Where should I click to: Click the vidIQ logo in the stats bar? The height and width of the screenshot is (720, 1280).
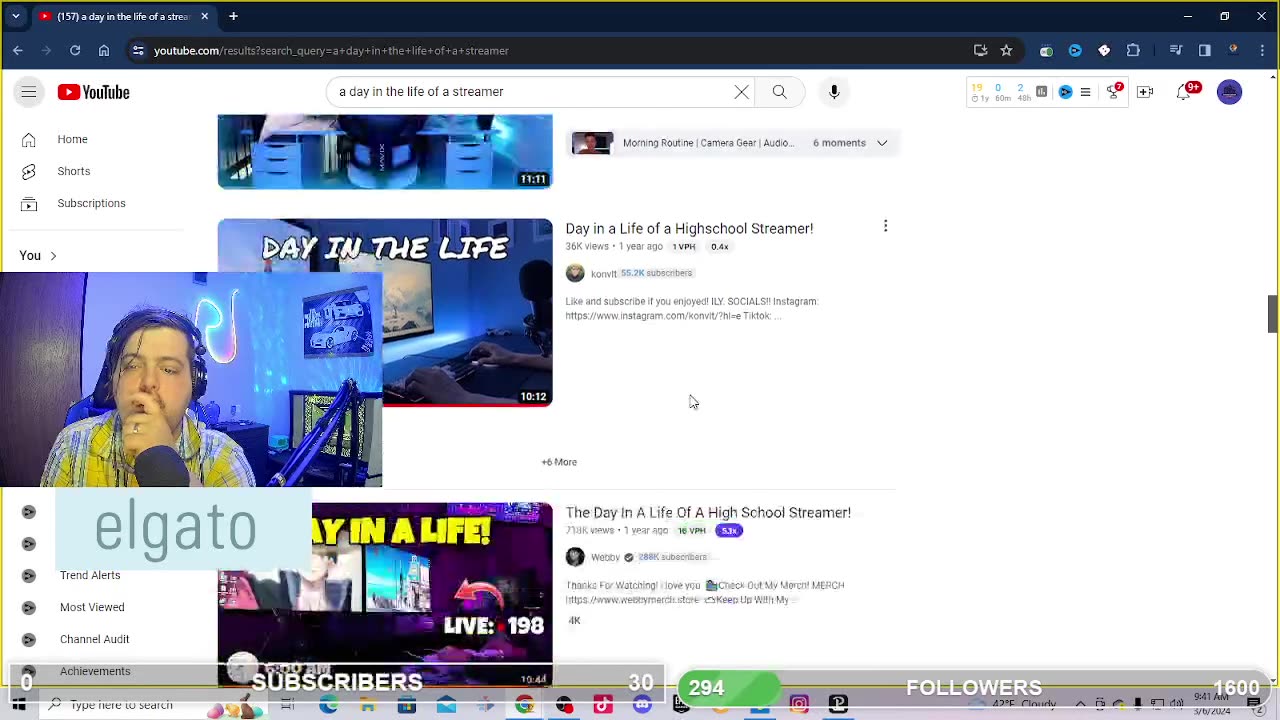(1065, 92)
